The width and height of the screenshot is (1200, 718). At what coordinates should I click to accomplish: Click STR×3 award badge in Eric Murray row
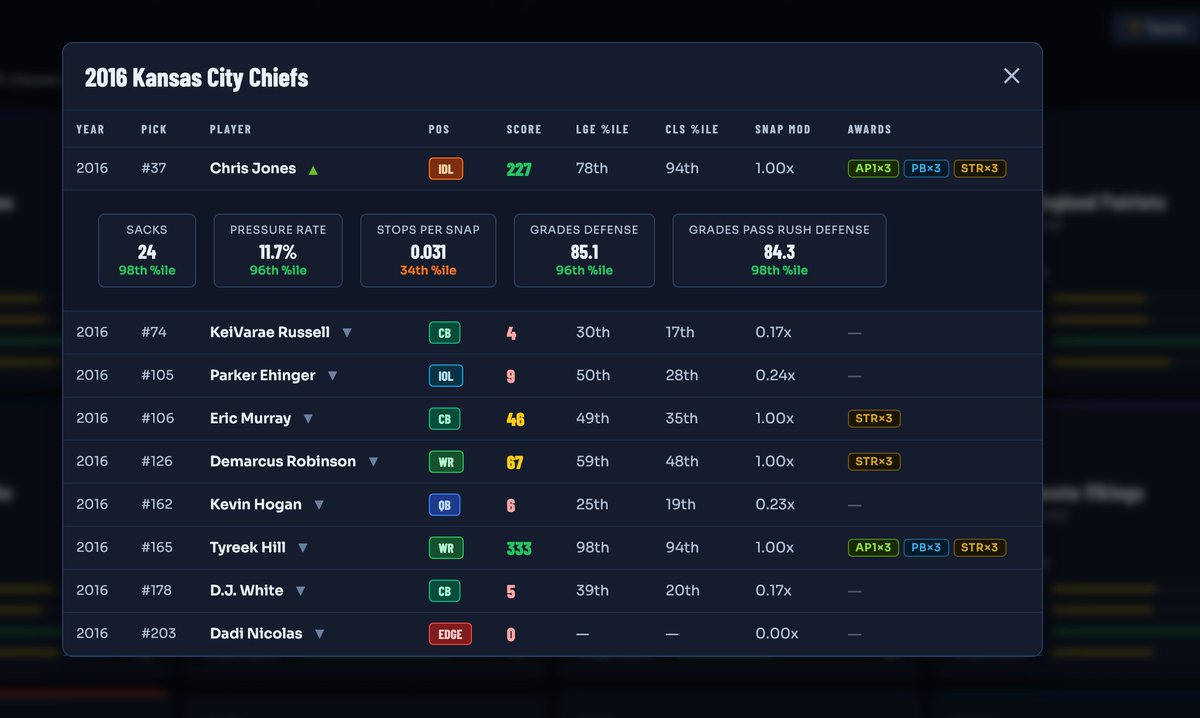pyautogui.click(x=874, y=418)
